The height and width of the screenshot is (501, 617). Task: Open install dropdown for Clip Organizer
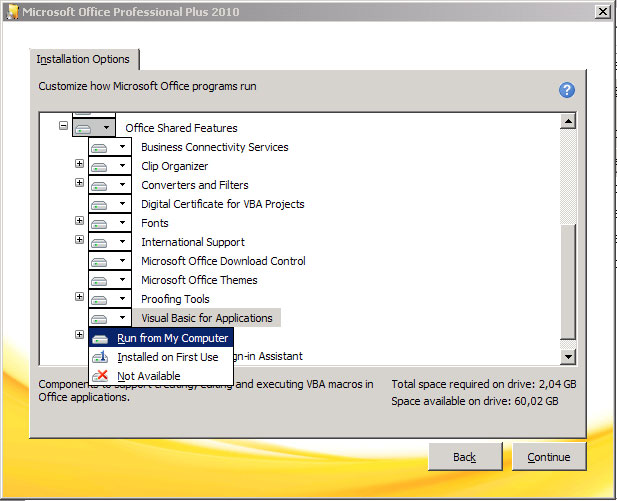[x=110, y=166]
